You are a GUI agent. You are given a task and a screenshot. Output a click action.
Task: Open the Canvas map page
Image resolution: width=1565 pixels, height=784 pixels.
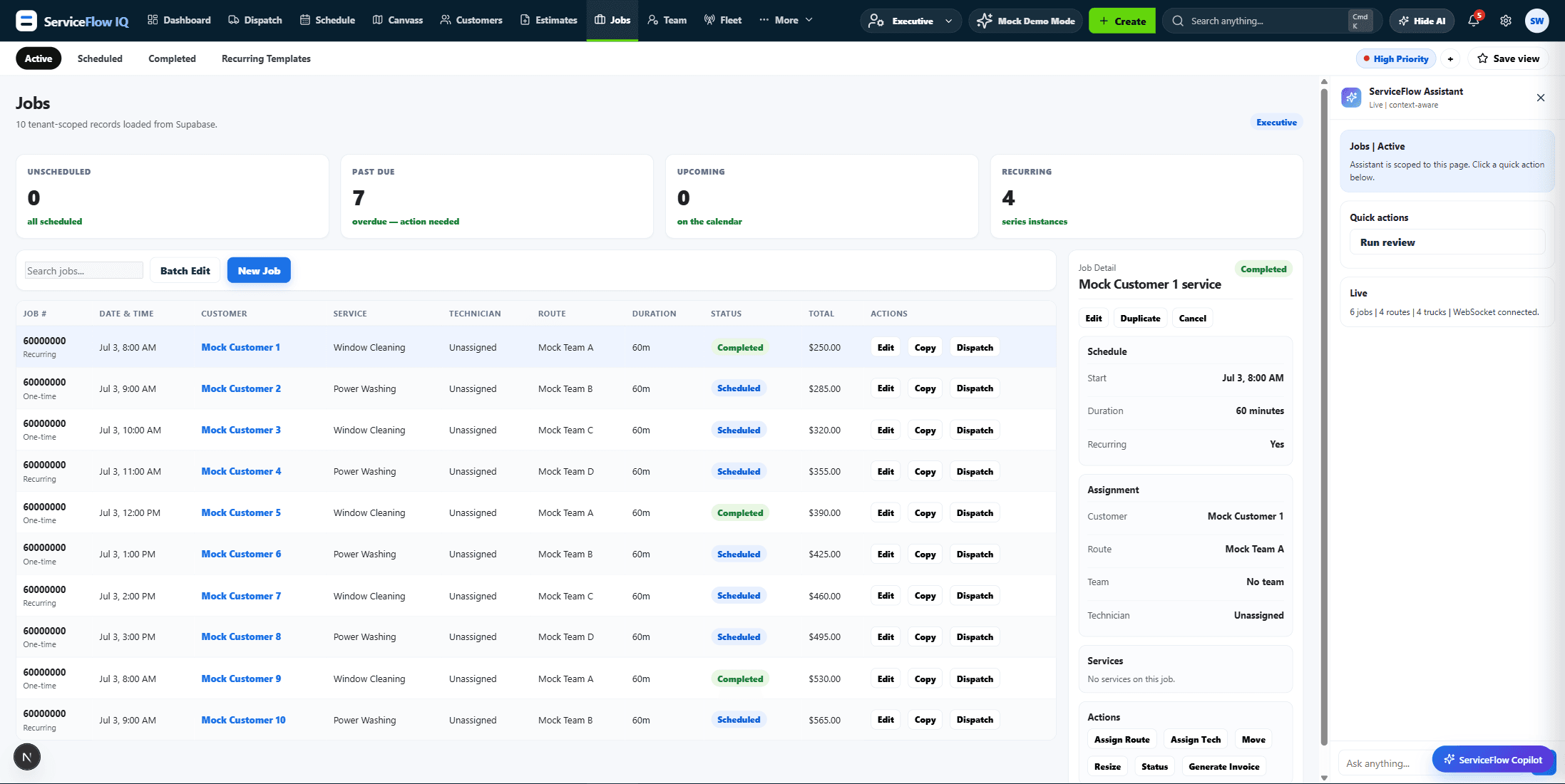398,20
